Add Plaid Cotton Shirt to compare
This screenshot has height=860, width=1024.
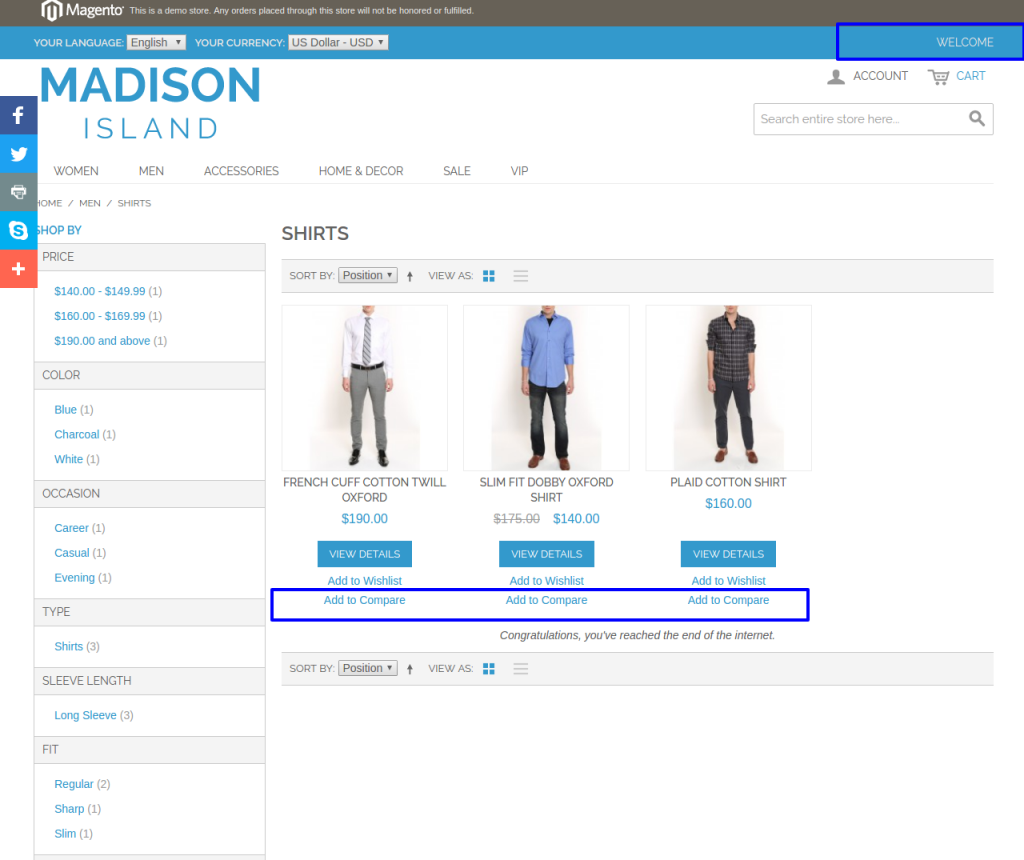click(x=728, y=600)
